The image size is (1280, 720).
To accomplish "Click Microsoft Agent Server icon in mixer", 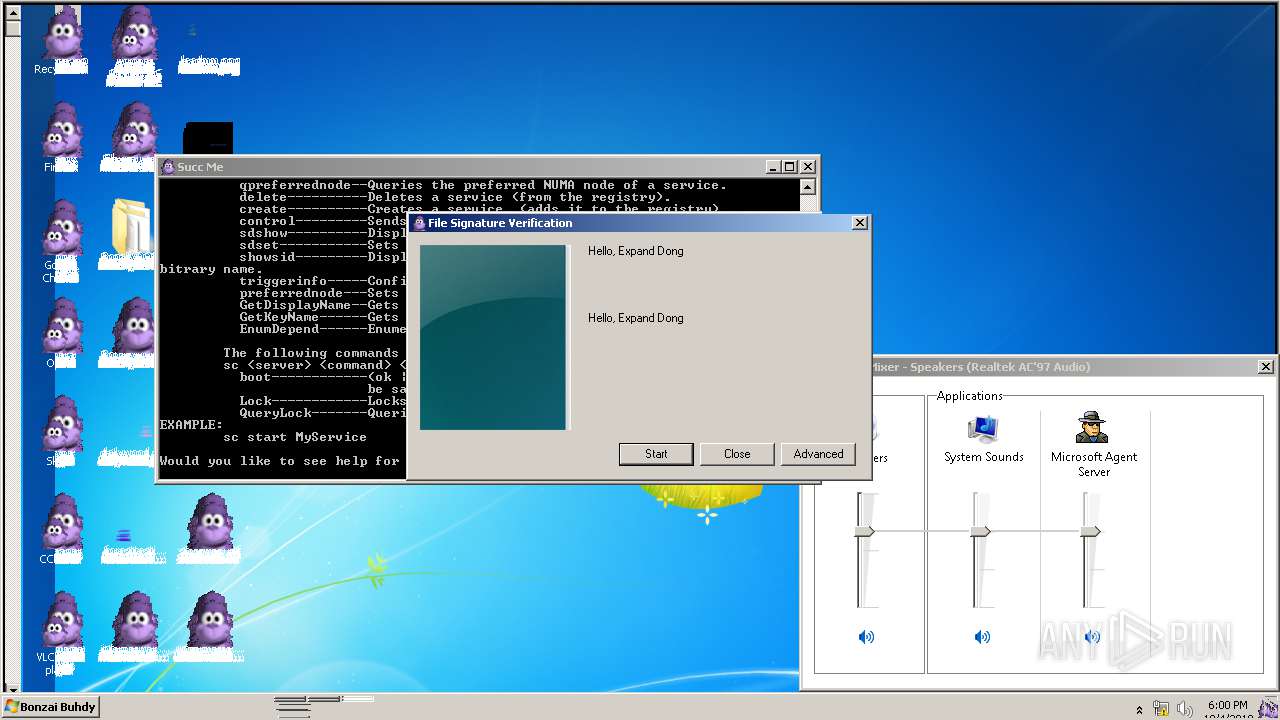I will [1092, 427].
